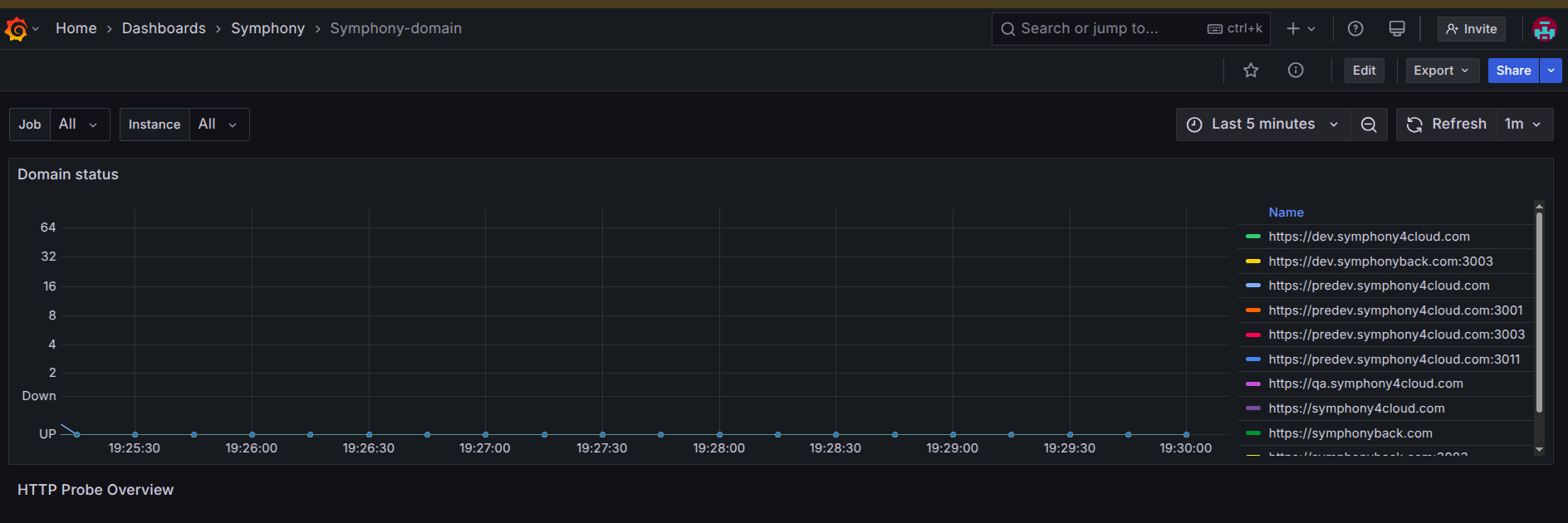
Task: Click the UP label on y-axis
Action: tap(47, 434)
